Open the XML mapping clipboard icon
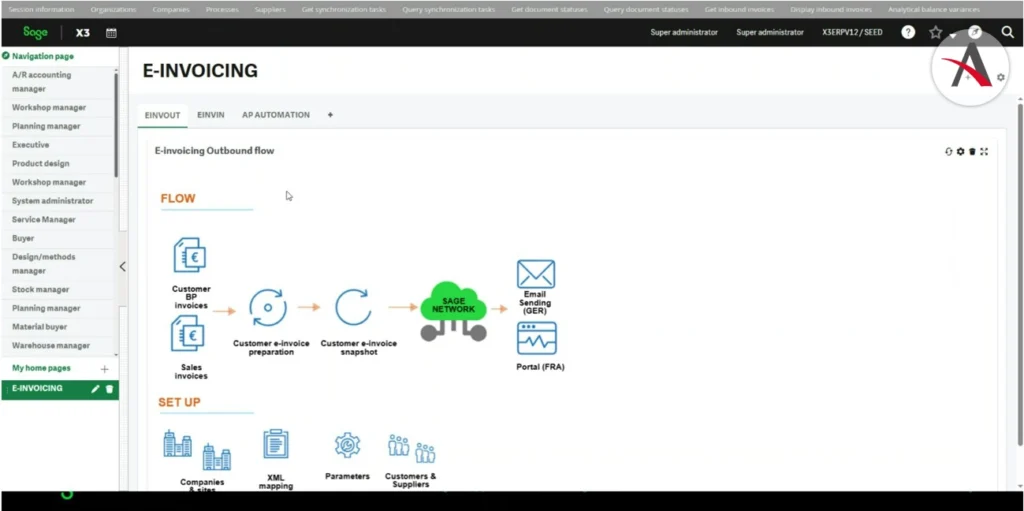1024x511 pixels. (x=276, y=444)
